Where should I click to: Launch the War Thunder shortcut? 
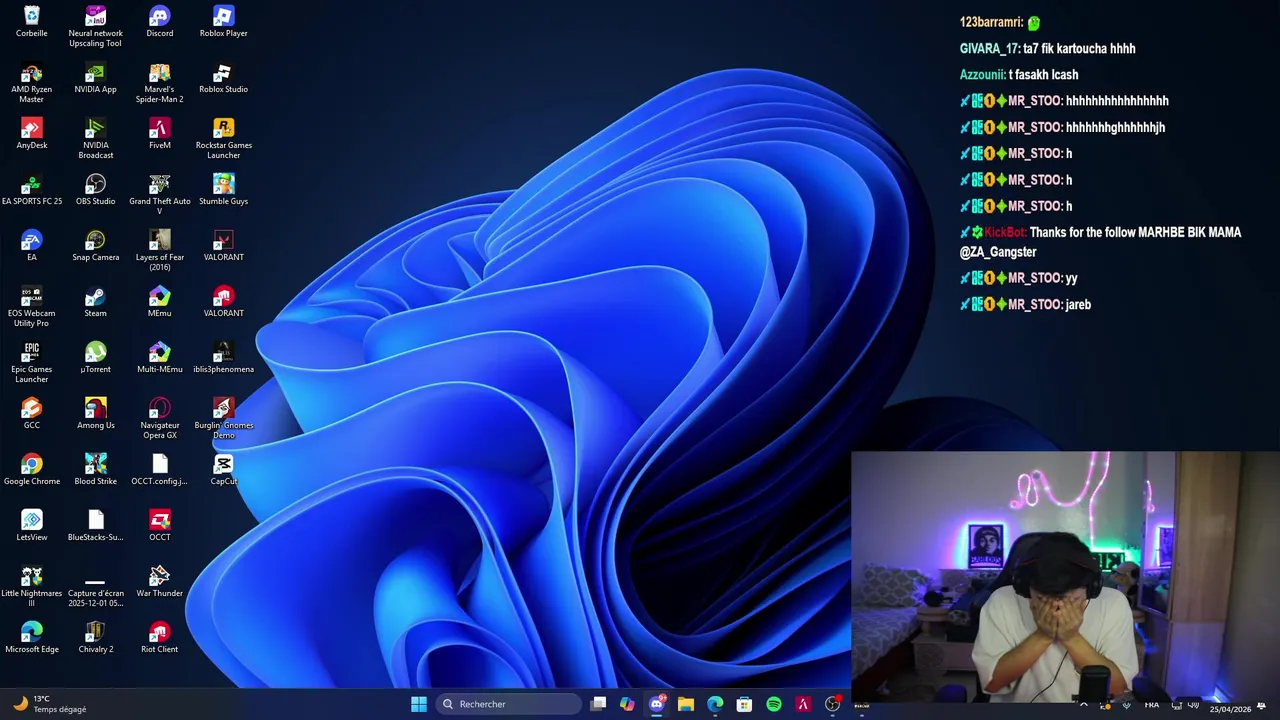160,582
